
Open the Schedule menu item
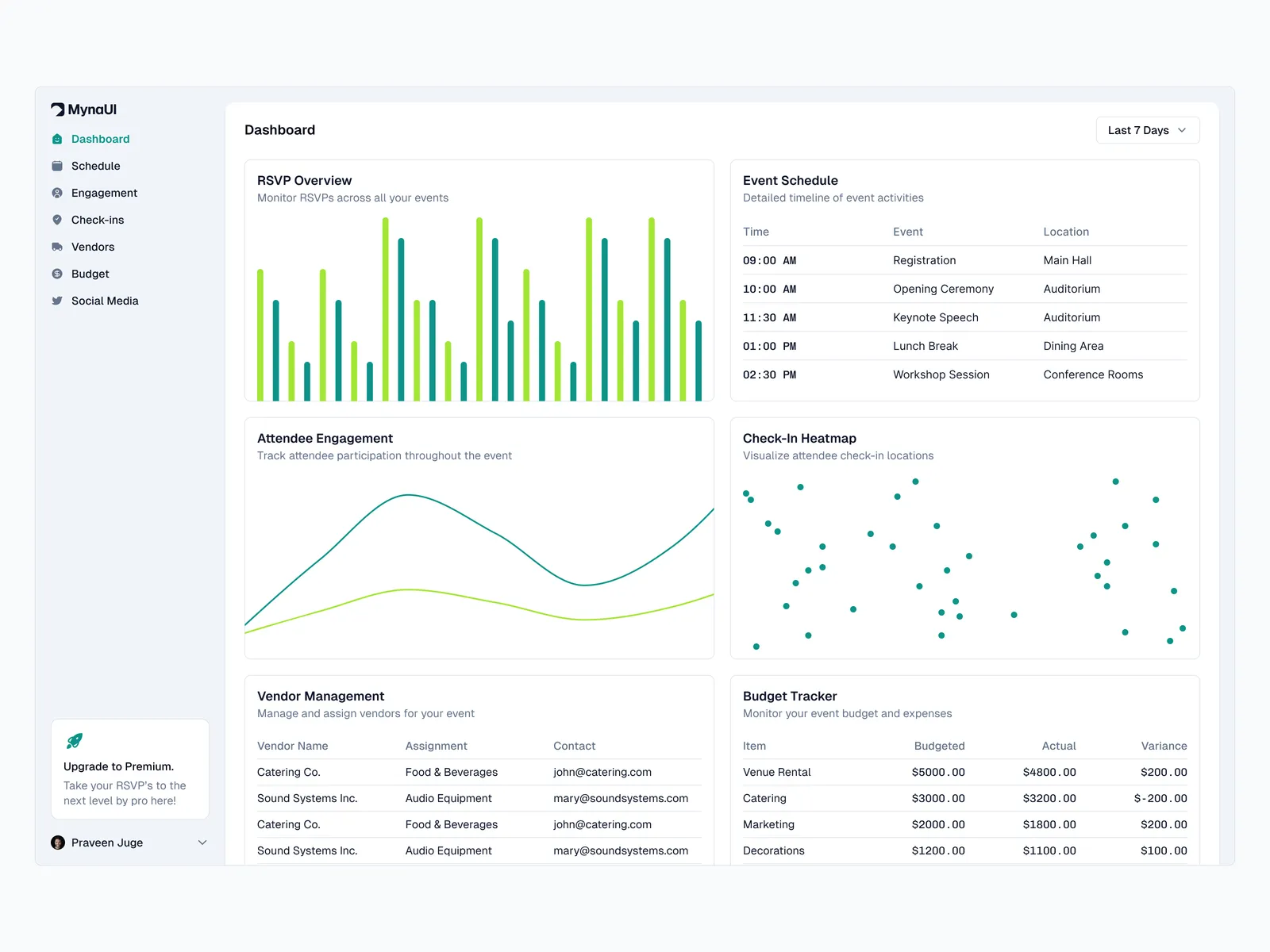point(95,166)
